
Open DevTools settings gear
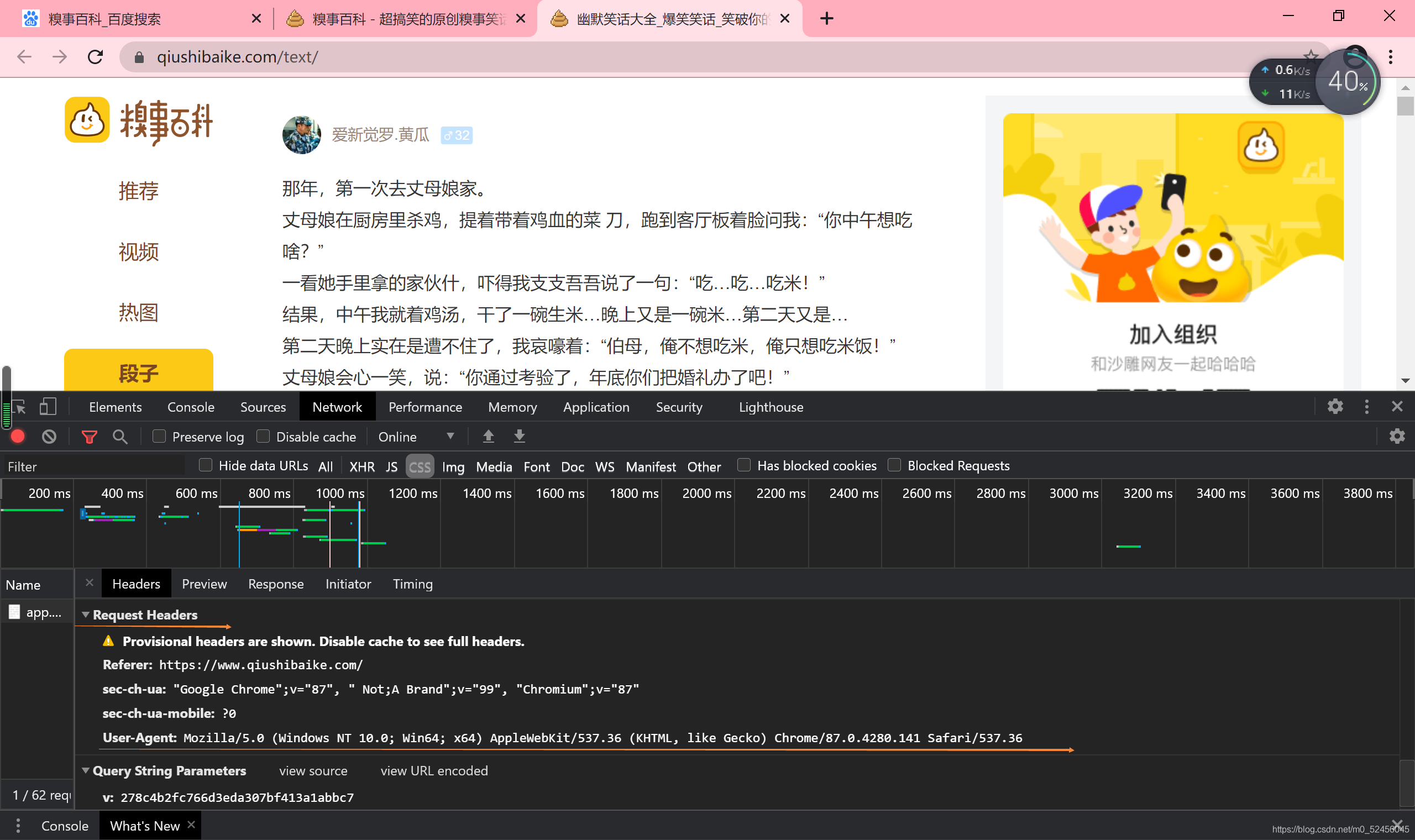1335,406
